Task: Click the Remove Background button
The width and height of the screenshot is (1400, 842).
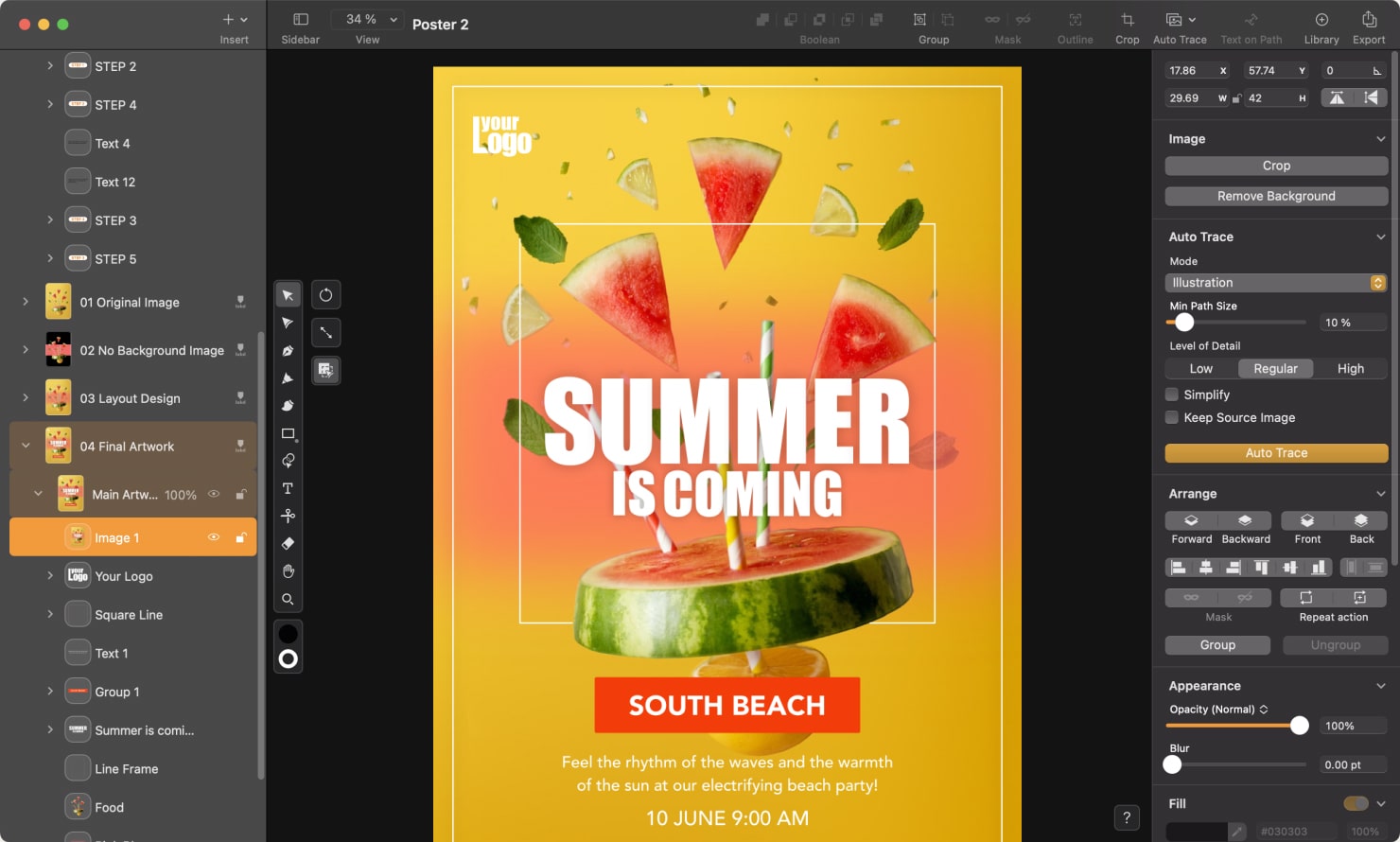Action: (x=1275, y=196)
